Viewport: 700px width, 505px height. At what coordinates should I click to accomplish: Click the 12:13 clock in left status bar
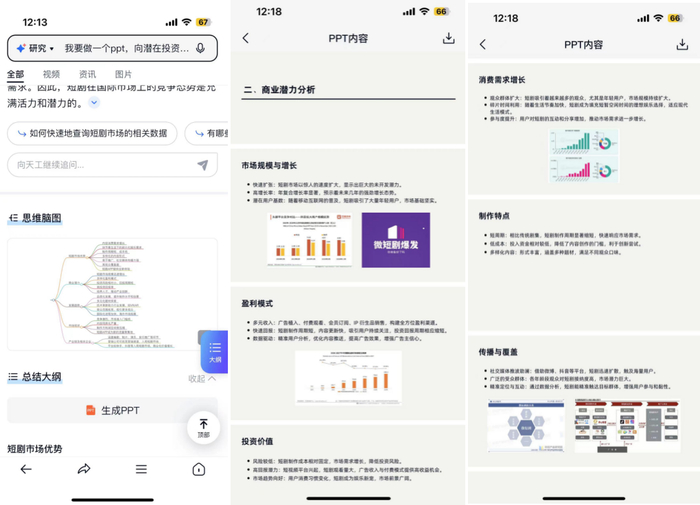(35, 22)
